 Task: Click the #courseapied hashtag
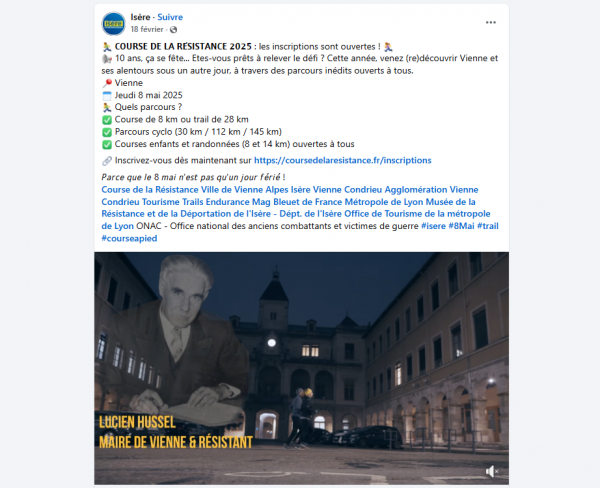click(x=129, y=238)
